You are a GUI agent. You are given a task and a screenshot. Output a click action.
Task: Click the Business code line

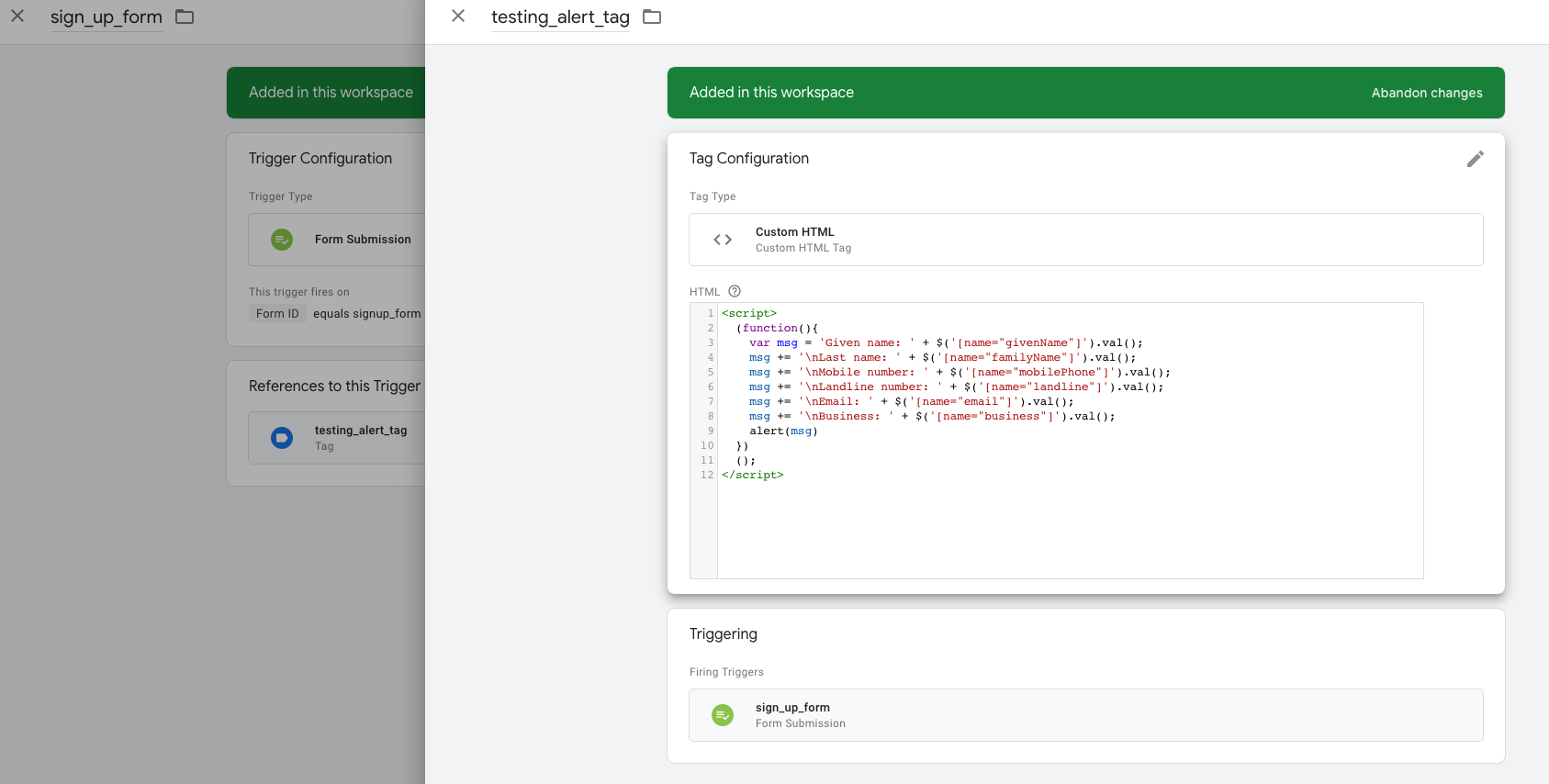[932, 416]
